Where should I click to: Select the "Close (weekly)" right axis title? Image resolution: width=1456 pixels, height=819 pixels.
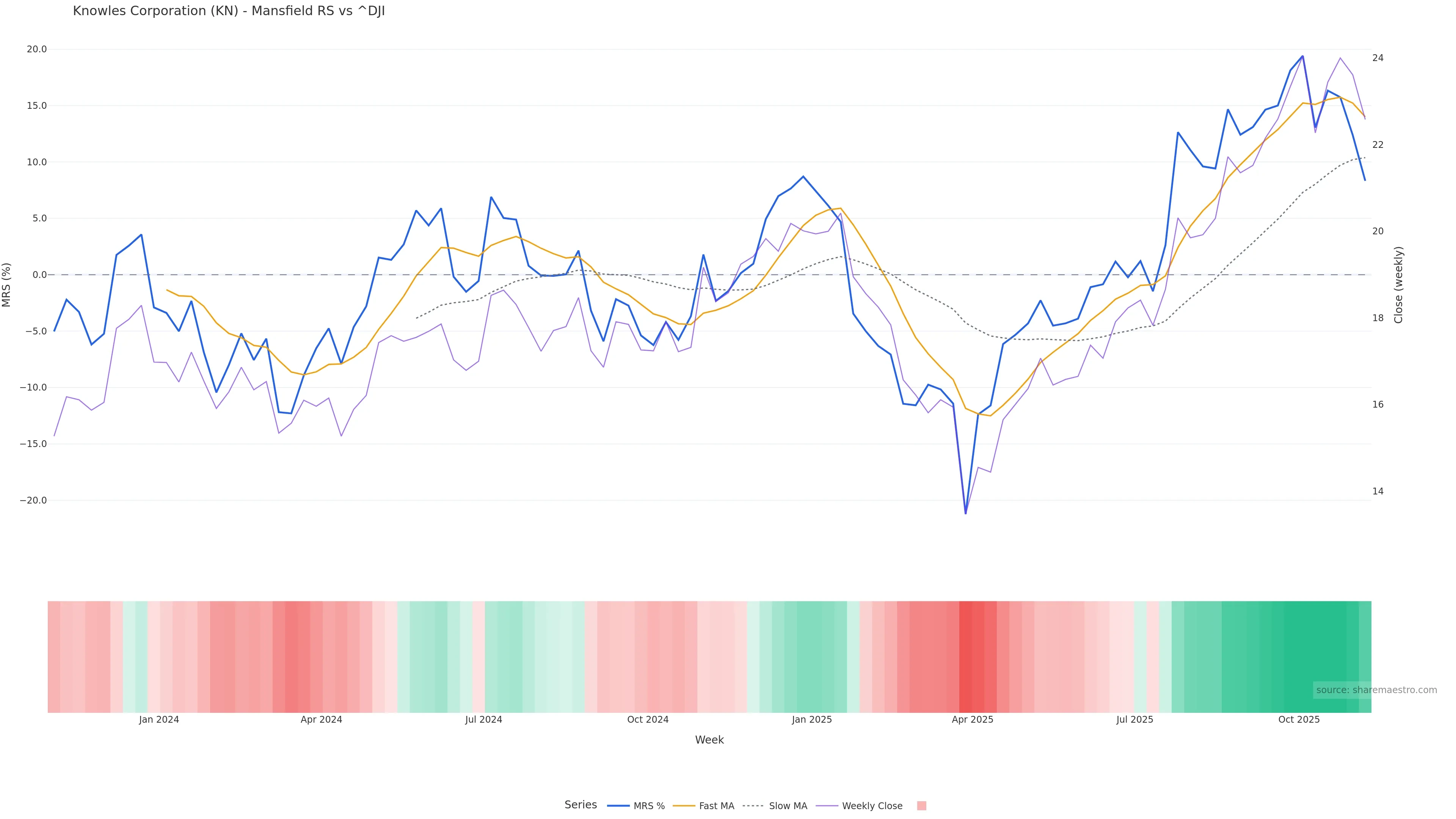(1398, 285)
